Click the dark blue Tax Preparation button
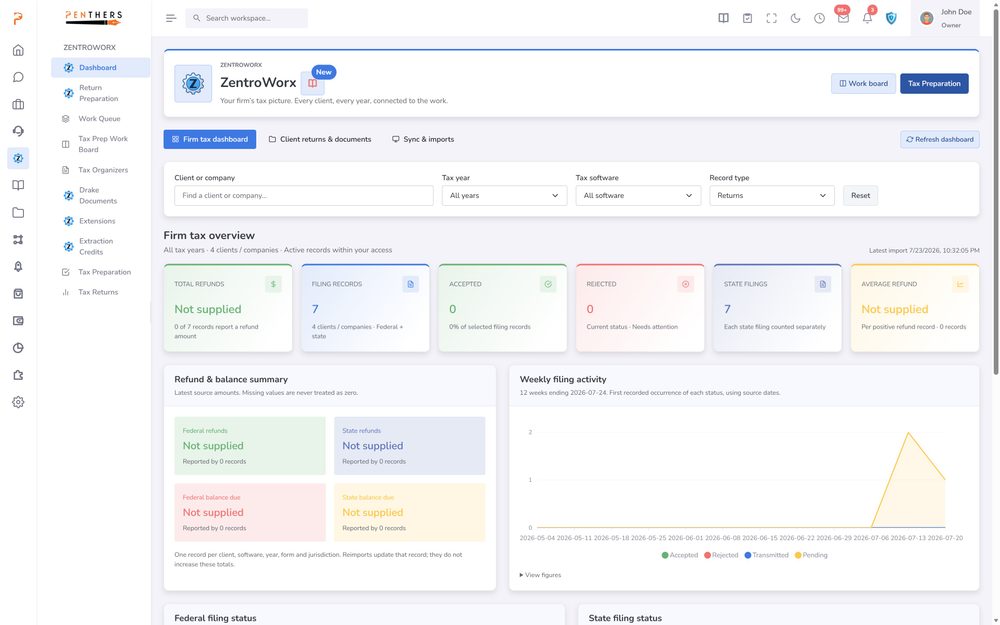 (x=934, y=84)
